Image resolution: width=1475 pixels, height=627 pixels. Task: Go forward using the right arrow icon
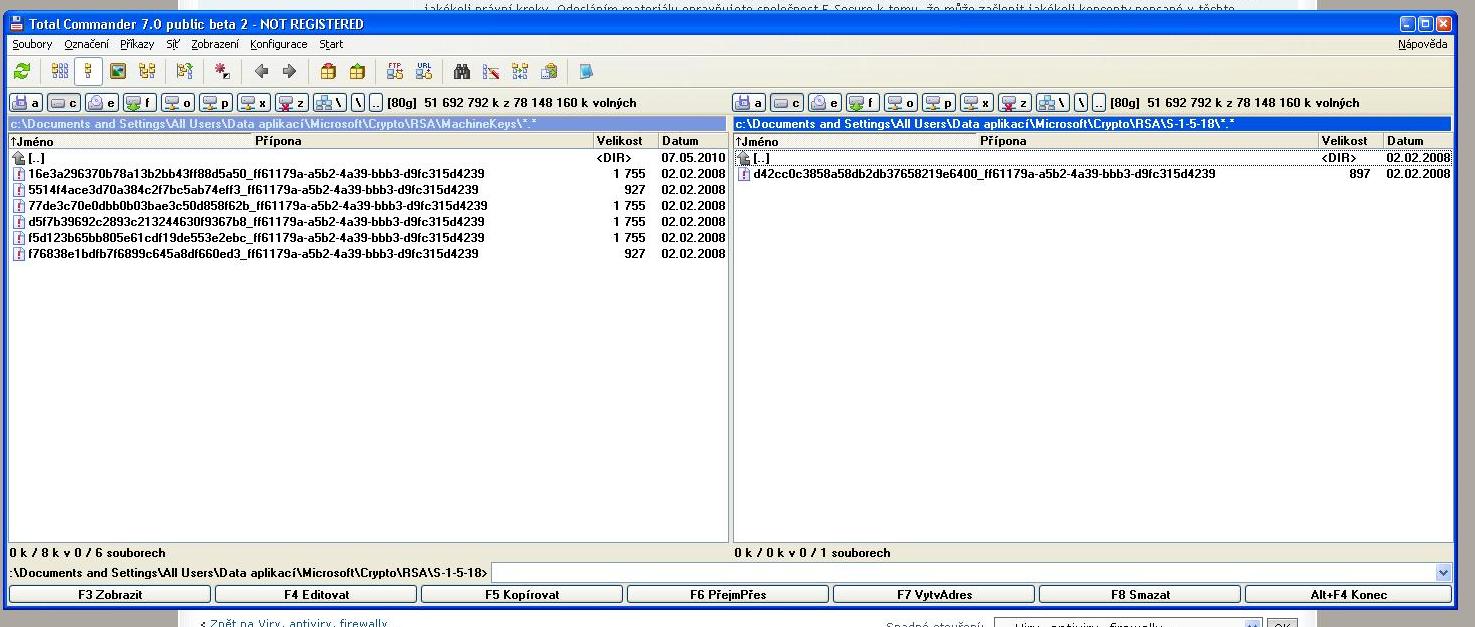[x=290, y=71]
